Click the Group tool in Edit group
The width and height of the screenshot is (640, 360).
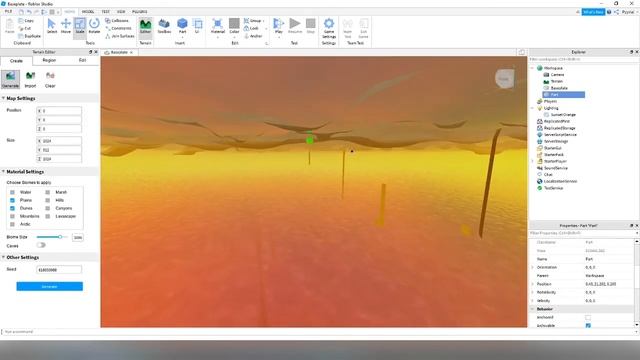(253, 20)
